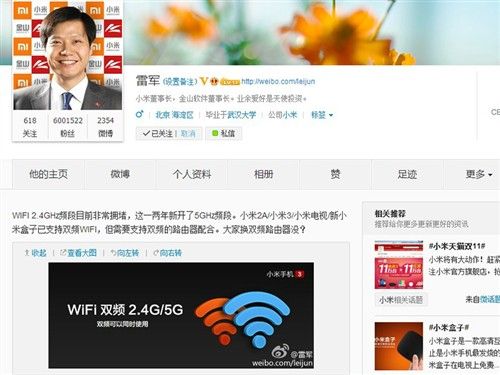Open the #小米盒子# topic link

tap(449, 328)
